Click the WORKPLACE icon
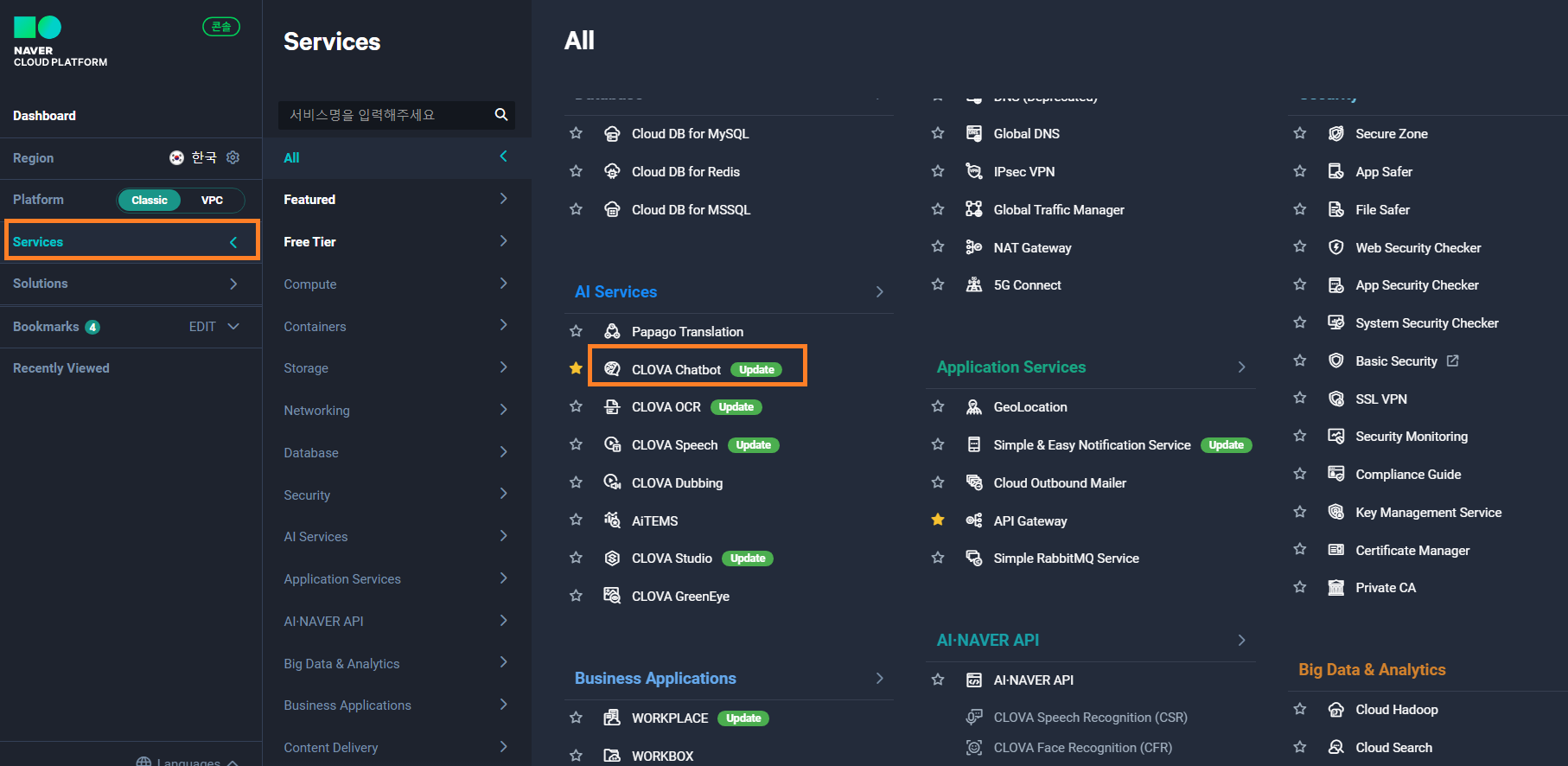Image resolution: width=1568 pixels, height=766 pixels. point(612,718)
